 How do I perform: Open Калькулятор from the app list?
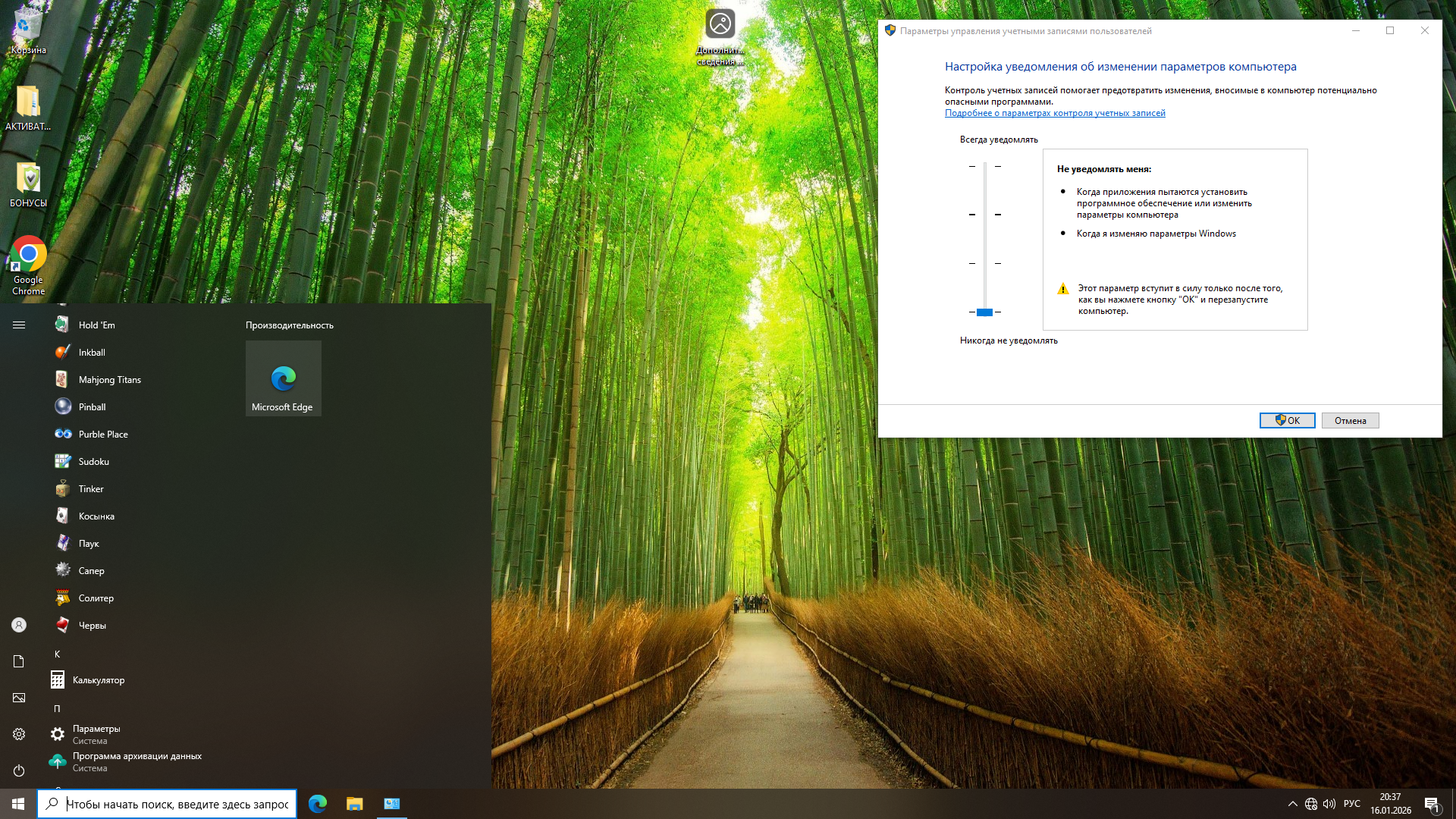click(x=98, y=680)
